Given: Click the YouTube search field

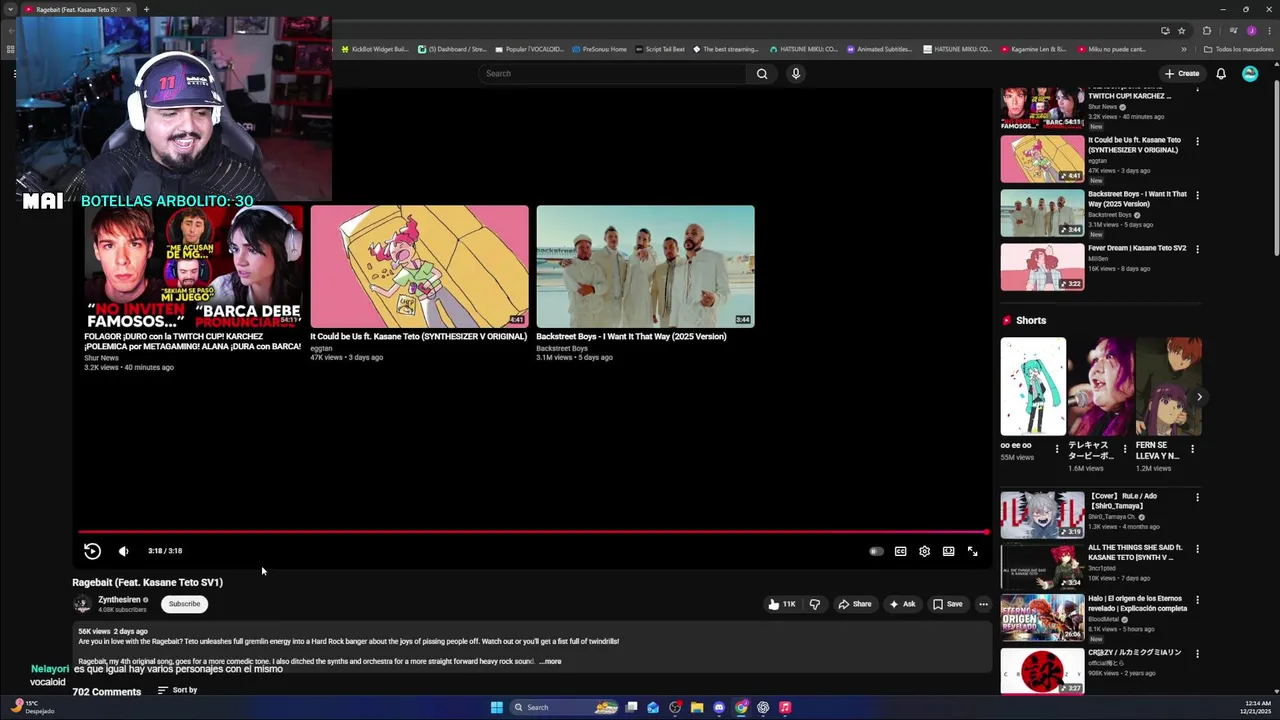Looking at the screenshot, I should (x=612, y=73).
